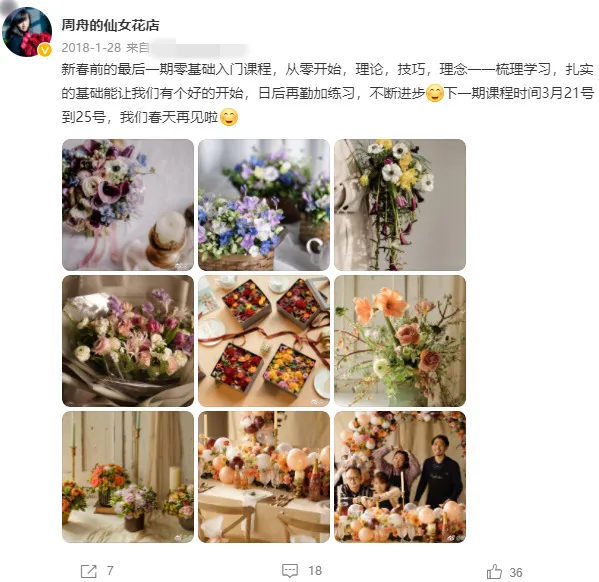Like the post with thumbs-up icon
The height and width of the screenshot is (582, 599).
pyautogui.click(x=494, y=572)
